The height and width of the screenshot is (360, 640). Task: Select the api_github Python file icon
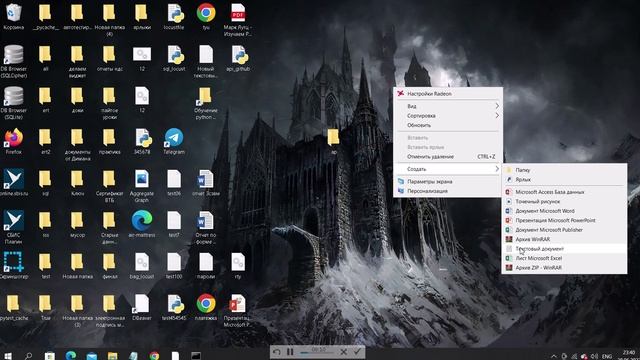click(238, 58)
